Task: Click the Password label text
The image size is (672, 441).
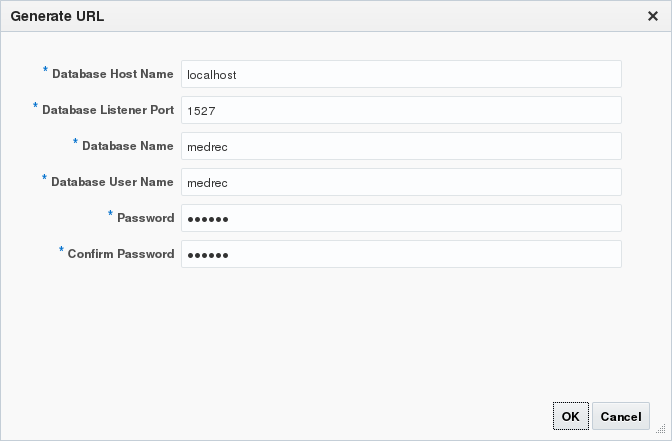Action: [x=146, y=218]
